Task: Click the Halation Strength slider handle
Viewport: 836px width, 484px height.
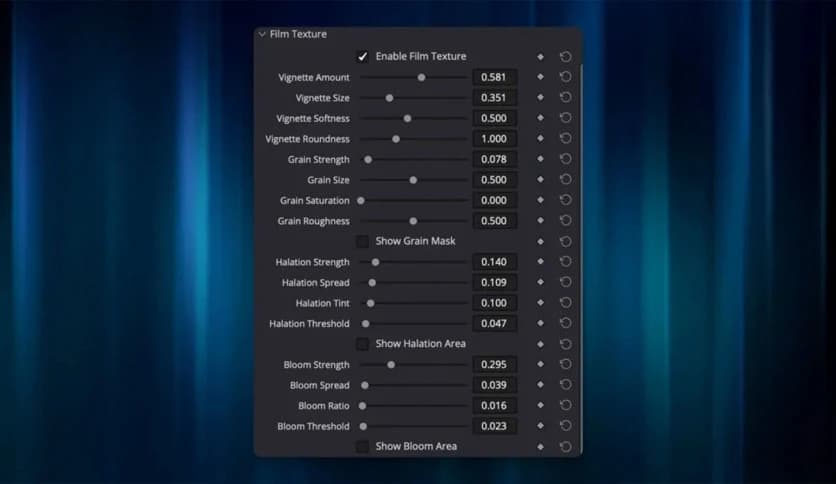Action: click(375, 262)
